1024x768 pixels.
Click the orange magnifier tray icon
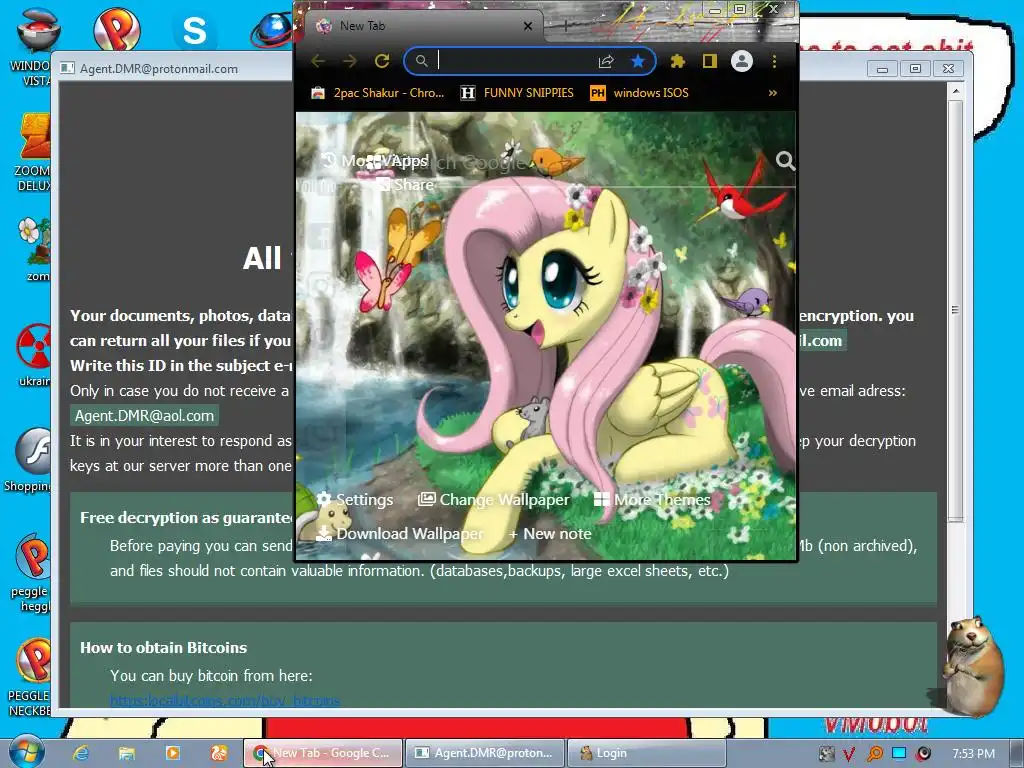coord(874,754)
